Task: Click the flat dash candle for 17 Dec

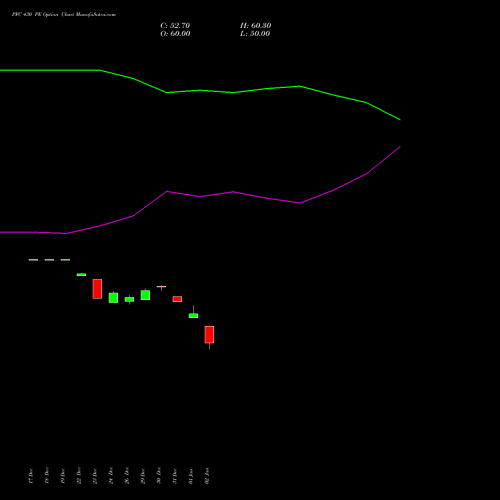Action: 33,260
